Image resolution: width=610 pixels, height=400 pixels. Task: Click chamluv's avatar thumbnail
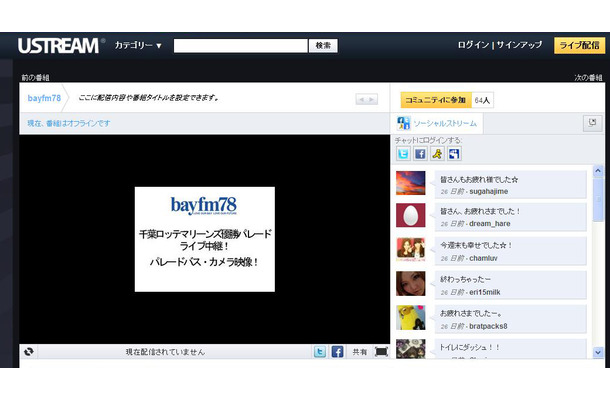[x=410, y=249]
